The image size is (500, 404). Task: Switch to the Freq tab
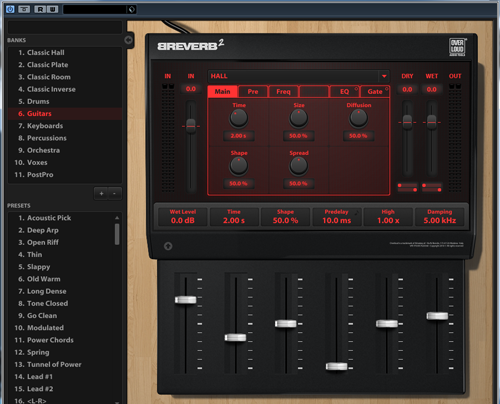coord(283,92)
